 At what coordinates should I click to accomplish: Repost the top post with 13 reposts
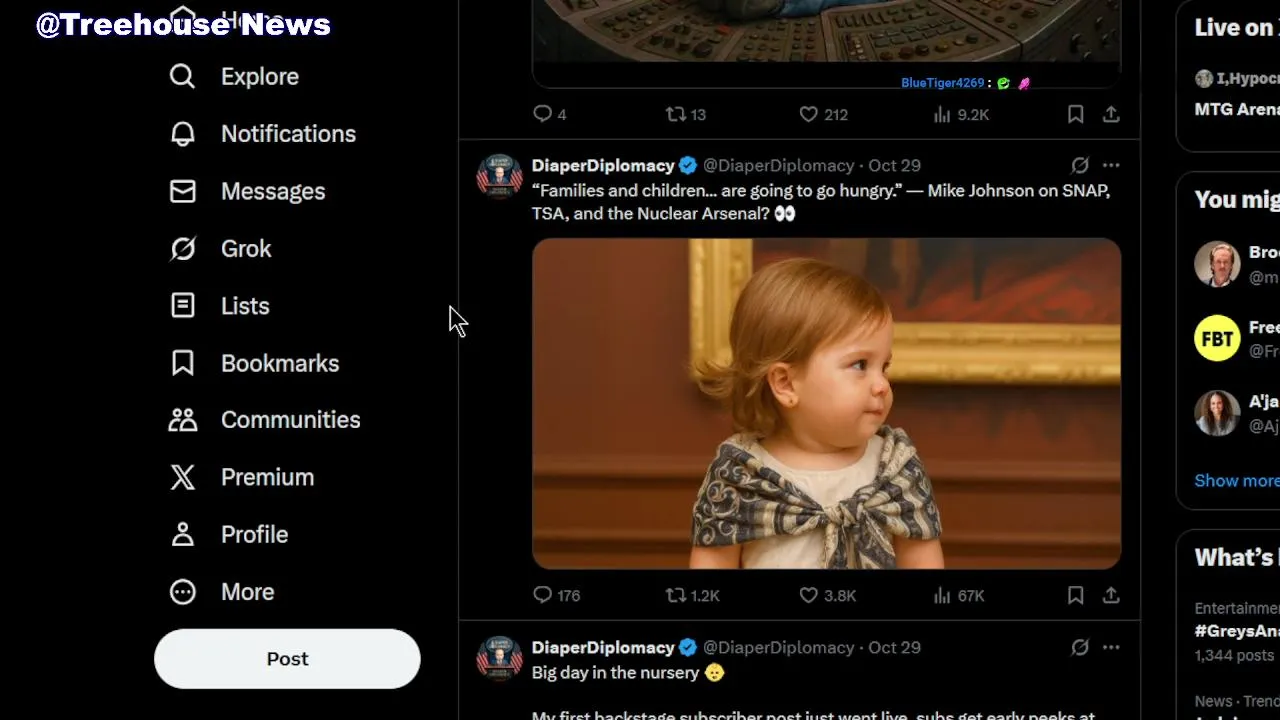click(x=677, y=115)
